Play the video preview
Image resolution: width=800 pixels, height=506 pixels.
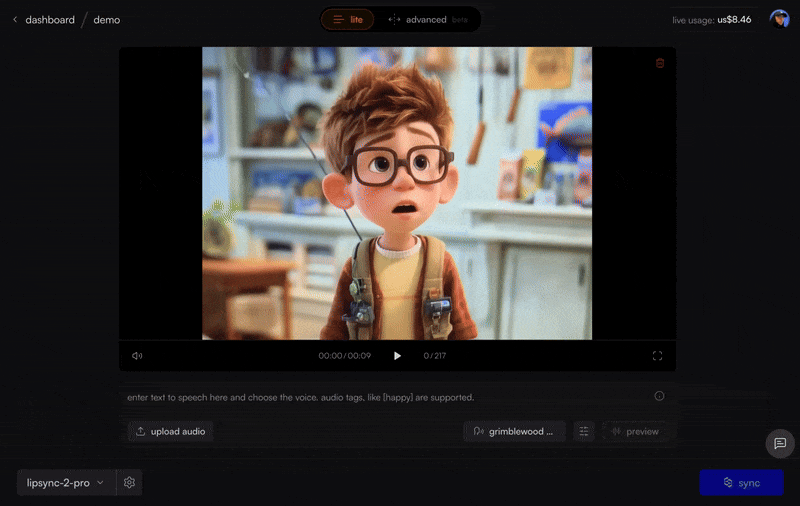[397, 356]
